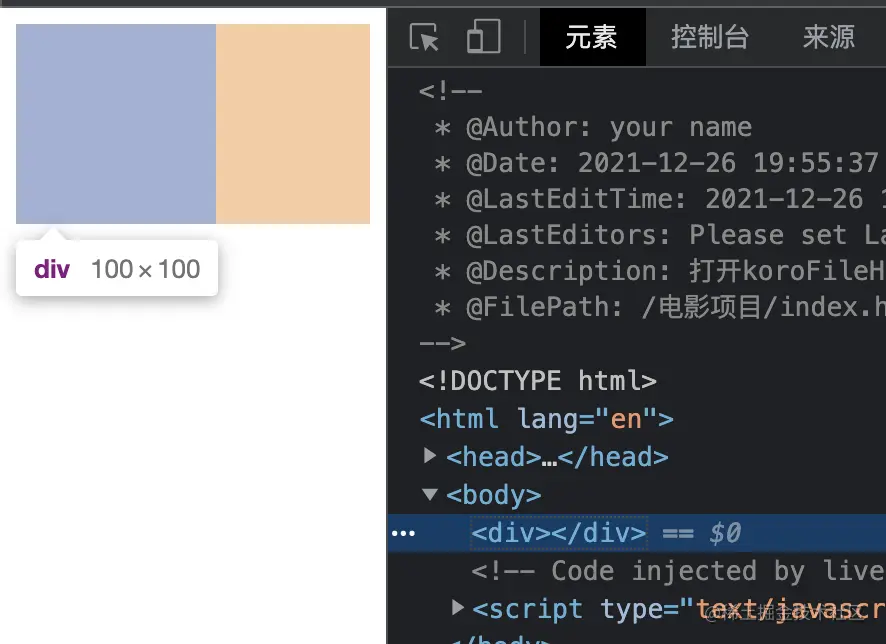Viewport: 886px width, 644px height.
Task: Select the <head>…</head> row text
Action: 557,456
